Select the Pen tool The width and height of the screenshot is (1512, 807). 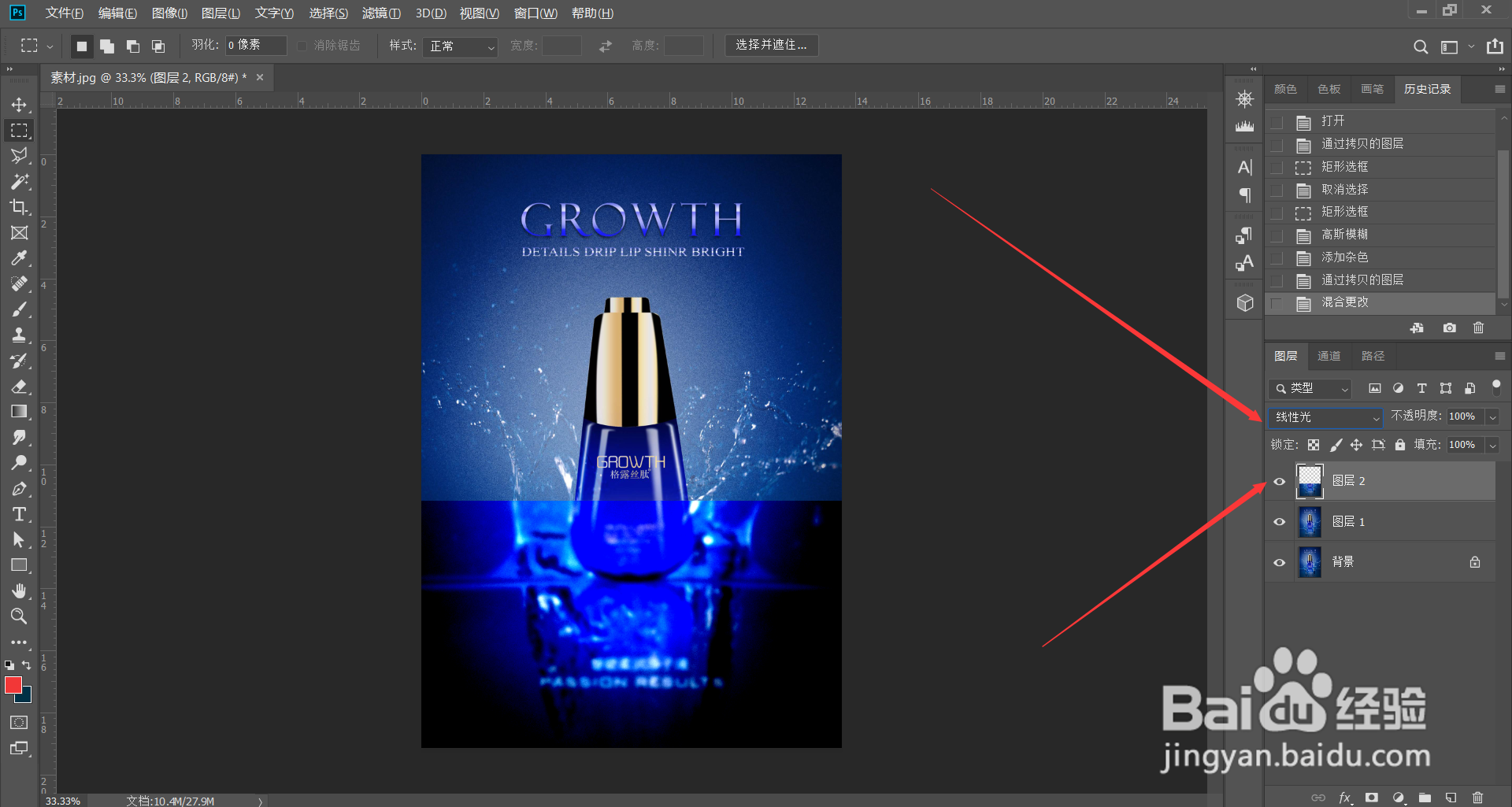19,488
